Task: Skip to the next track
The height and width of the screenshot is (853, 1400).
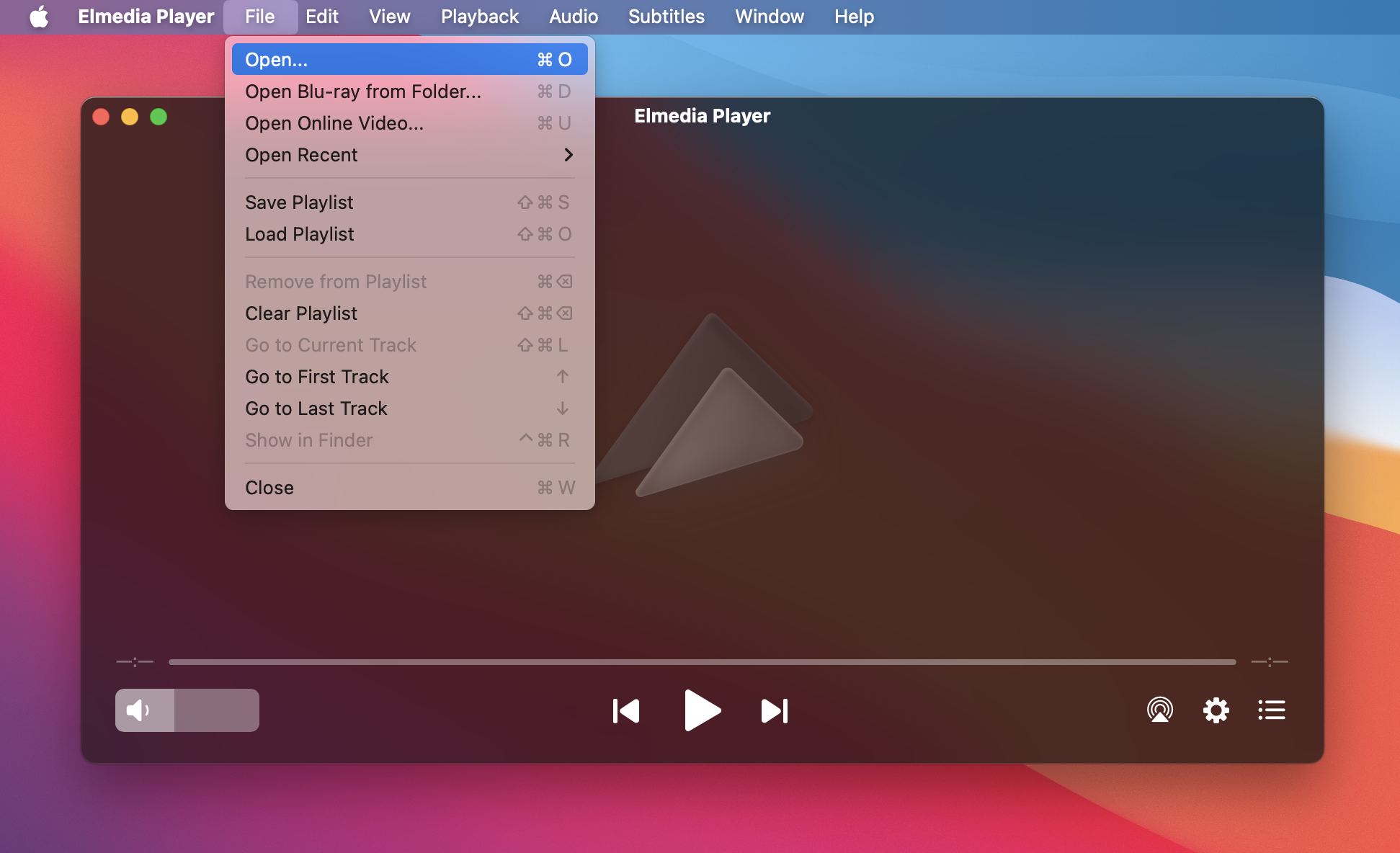Action: [774, 711]
